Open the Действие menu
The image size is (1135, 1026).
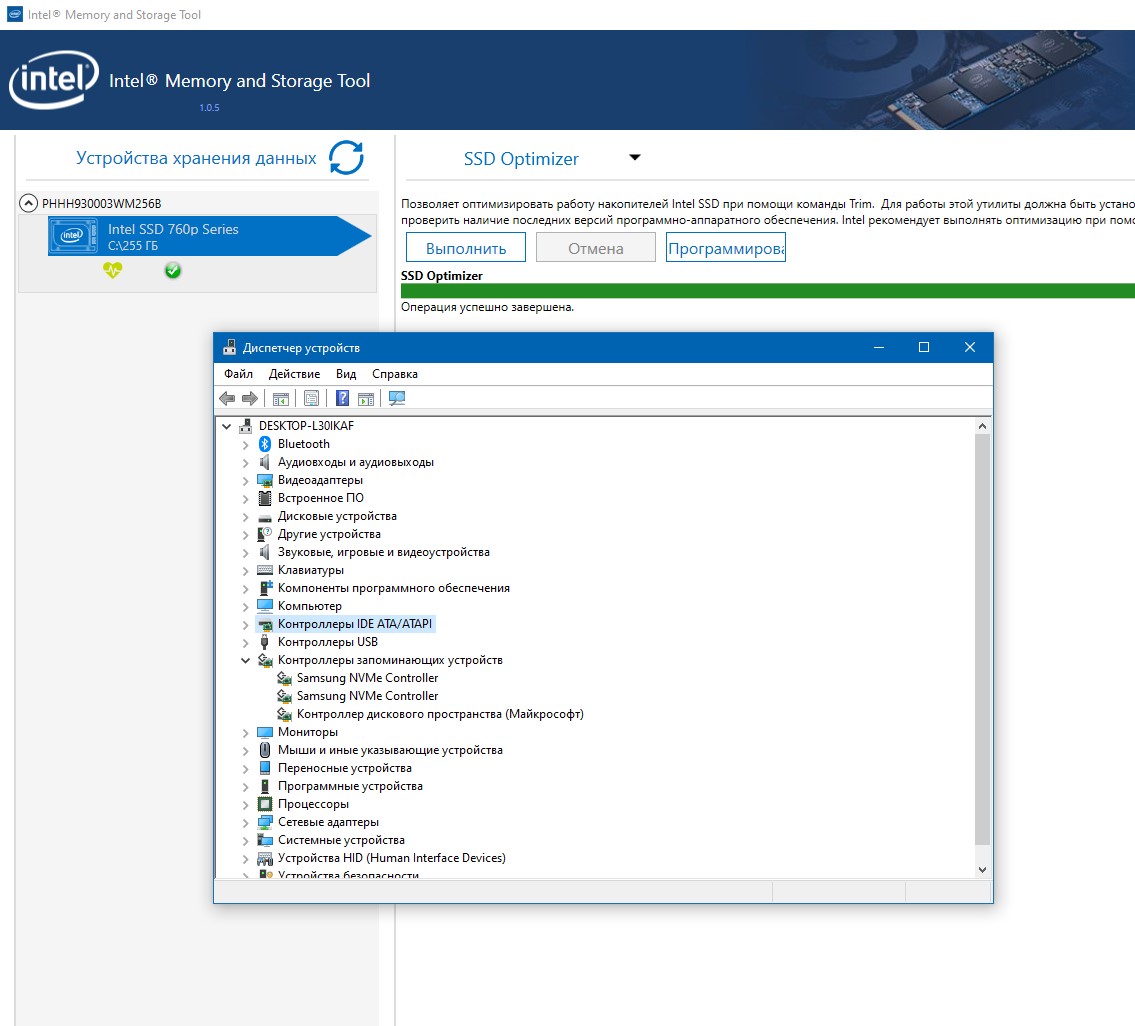294,374
